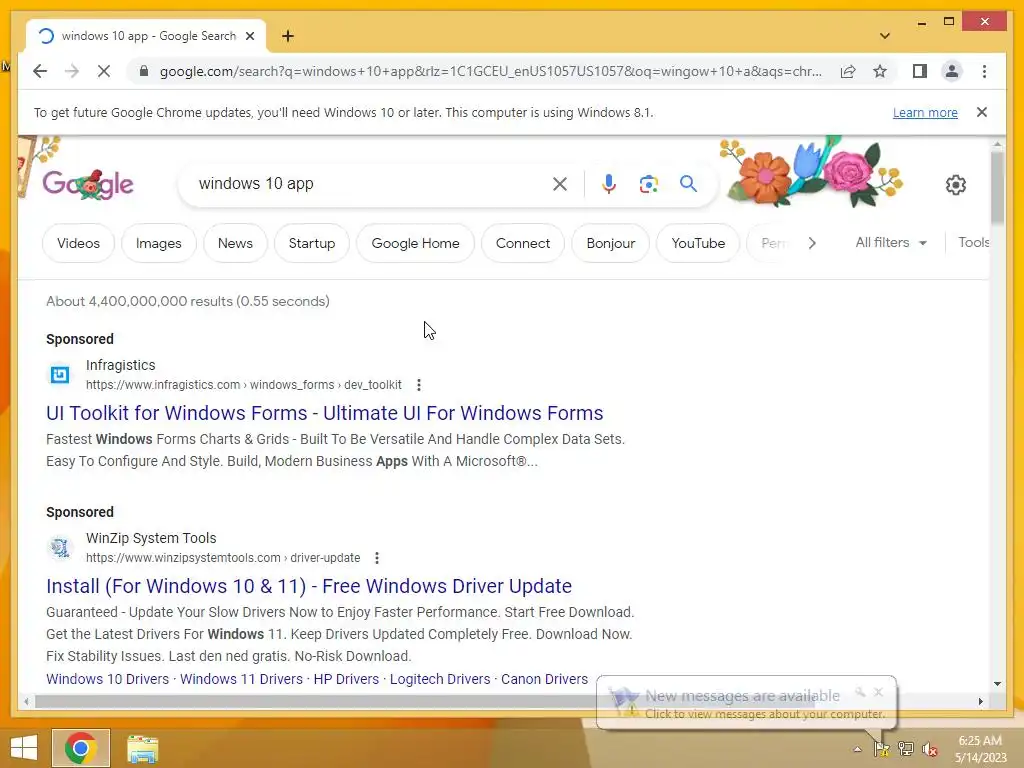Open the Free Windows Driver Update link
Viewport: 1024px width, 768px height.
[x=309, y=586]
